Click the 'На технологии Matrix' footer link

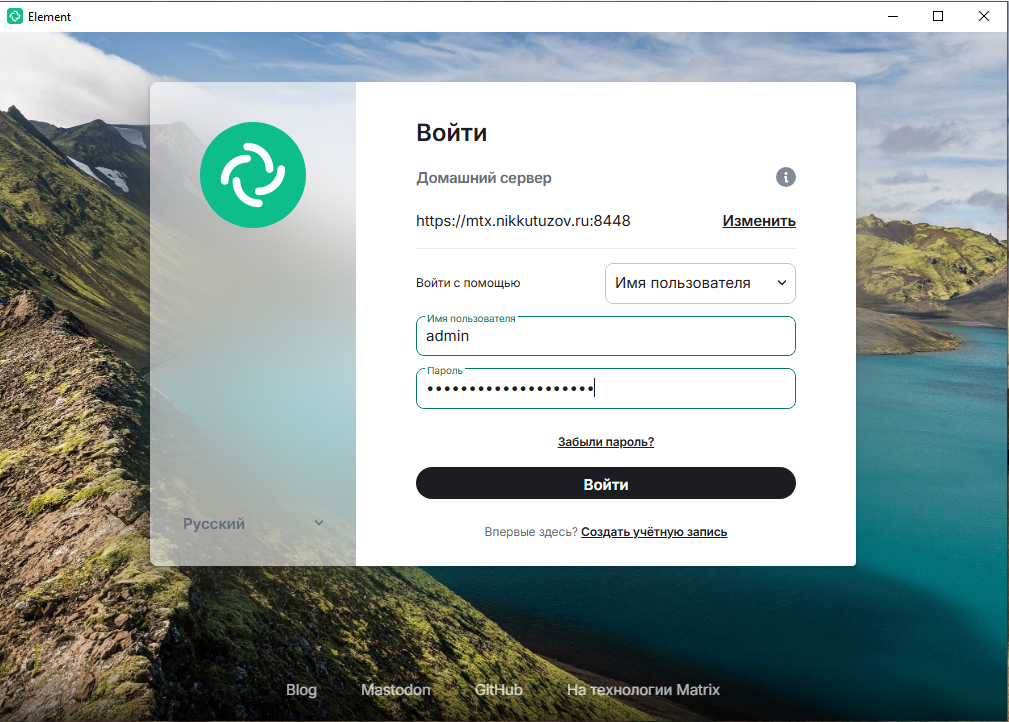click(643, 690)
